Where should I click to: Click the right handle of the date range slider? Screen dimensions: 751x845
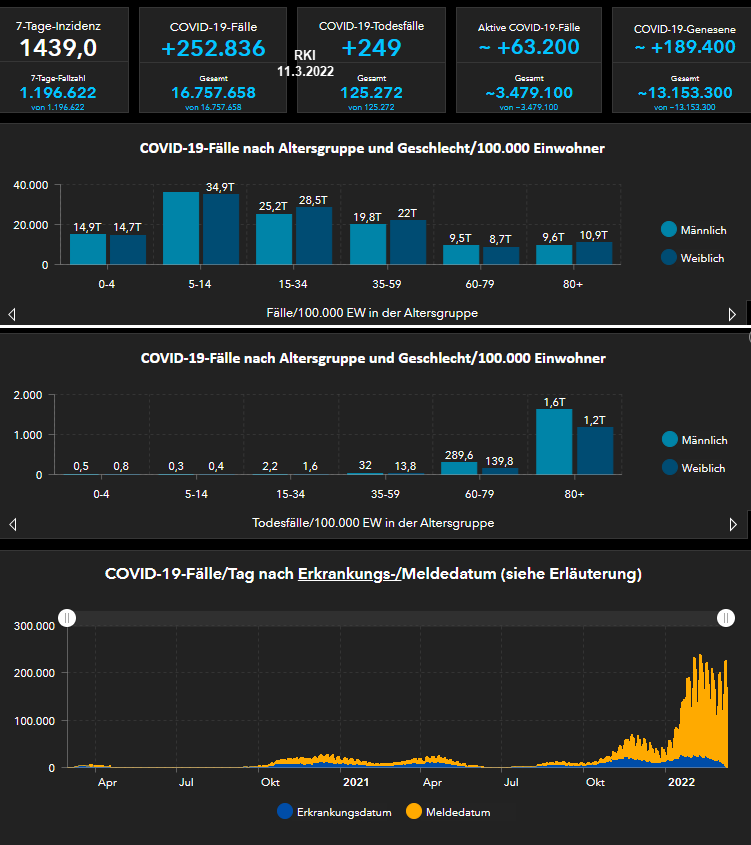(x=726, y=619)
